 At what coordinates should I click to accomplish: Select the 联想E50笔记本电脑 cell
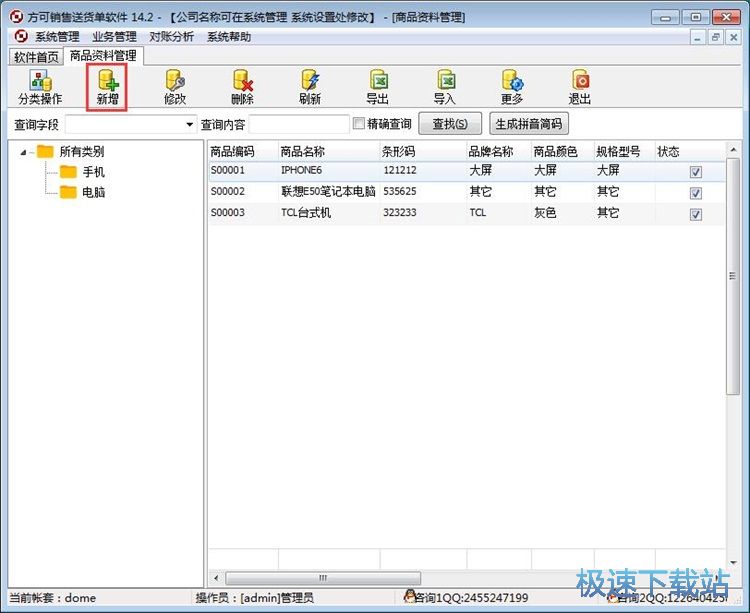[328, 191]
